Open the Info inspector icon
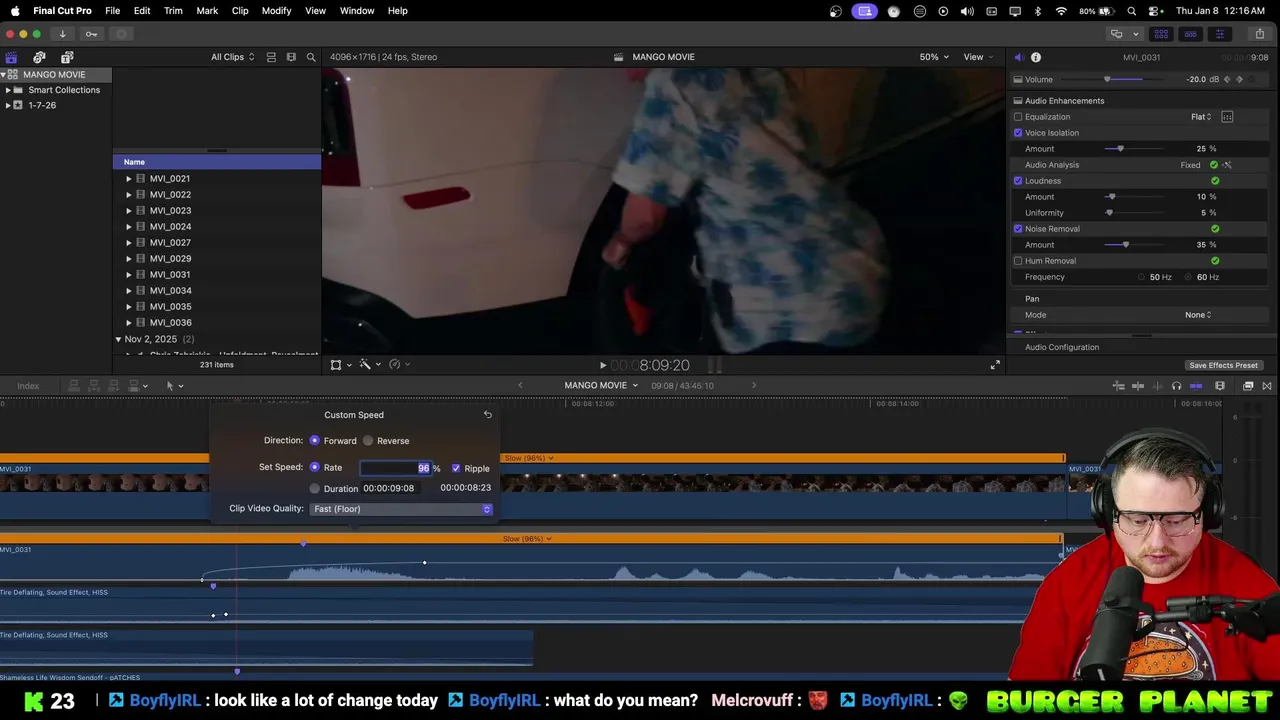 click(1036, 57)
